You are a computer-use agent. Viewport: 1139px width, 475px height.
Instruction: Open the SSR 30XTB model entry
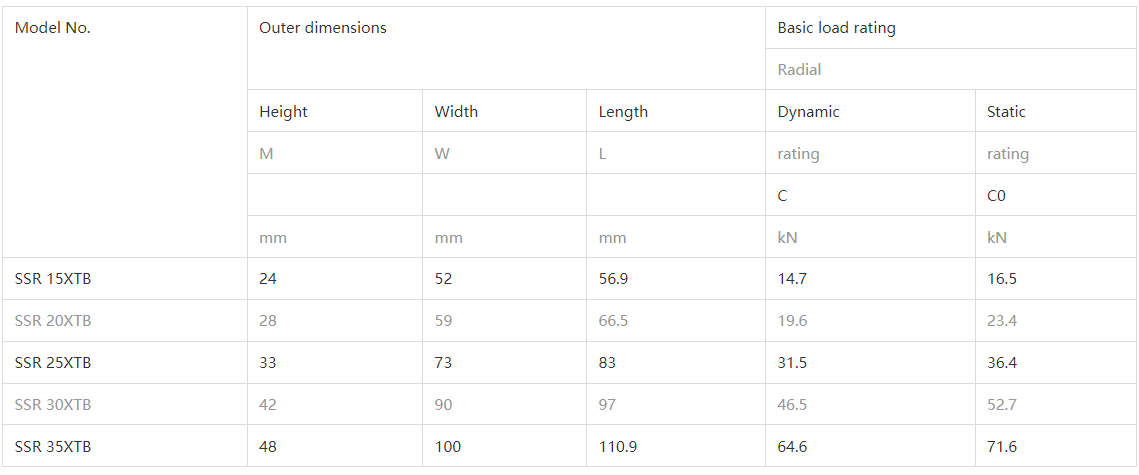tap(53, 405)
